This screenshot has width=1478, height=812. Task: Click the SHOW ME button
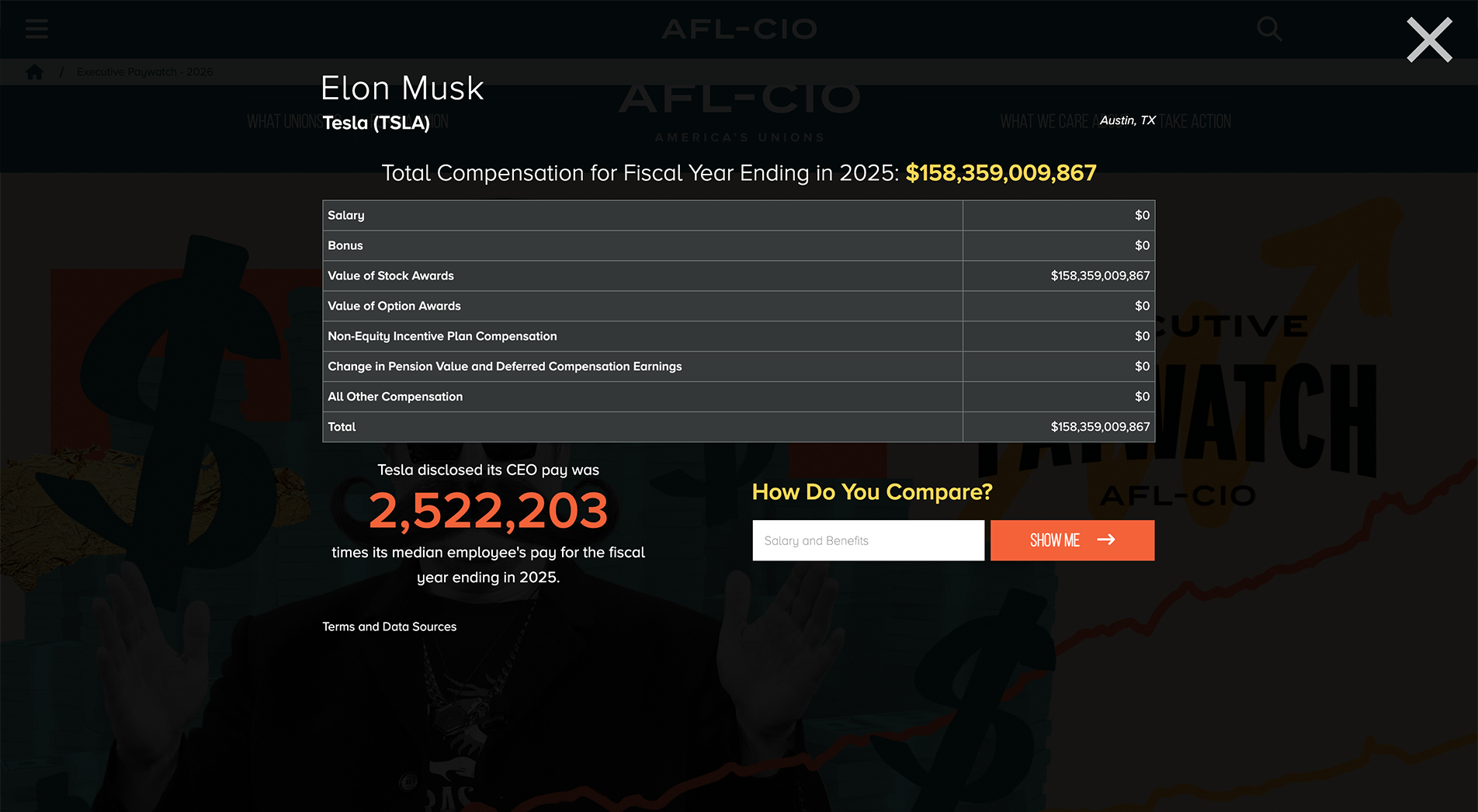[x=1072, y=540]
